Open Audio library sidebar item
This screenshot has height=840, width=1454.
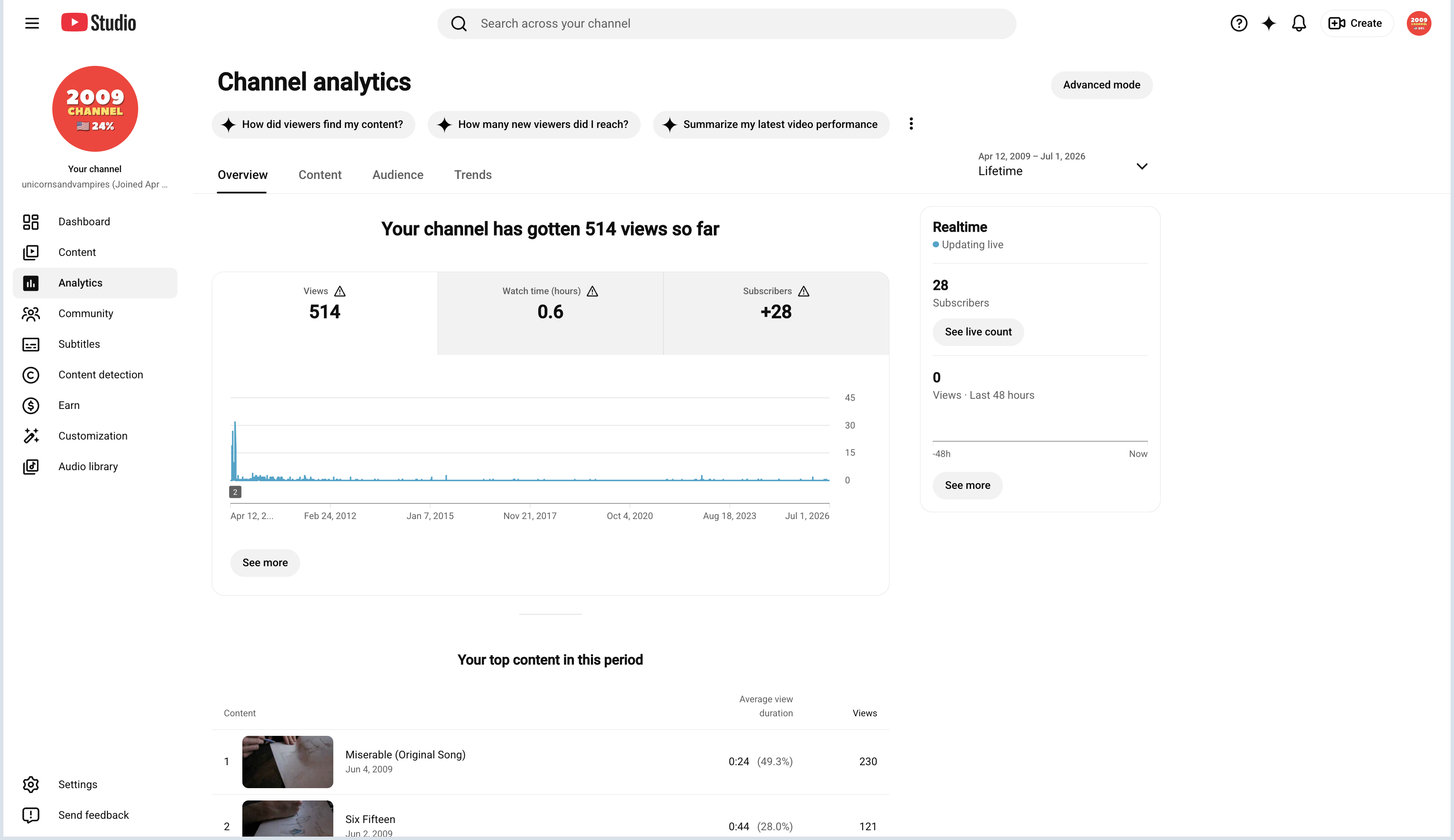95,467
